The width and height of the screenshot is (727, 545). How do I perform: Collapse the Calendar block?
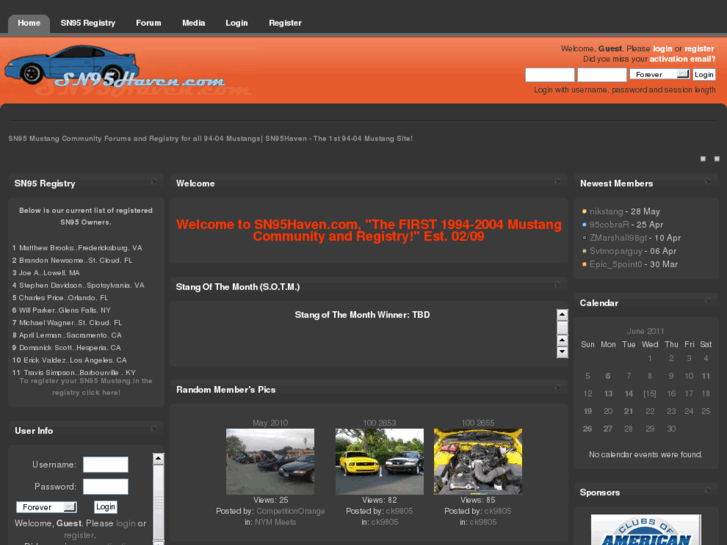708,301
